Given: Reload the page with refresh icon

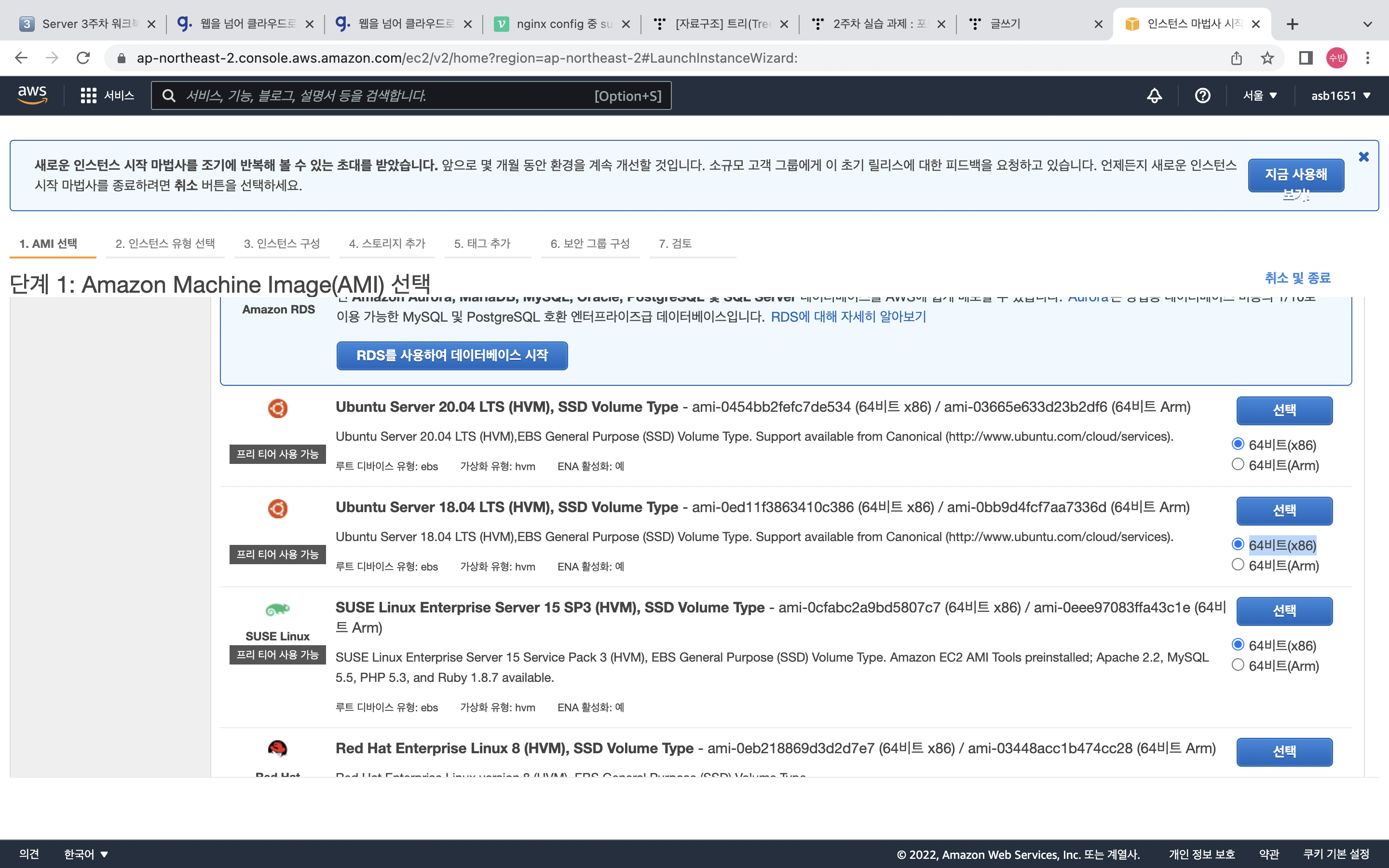Looking at the screenshot, I should click(x=83, y=58).
